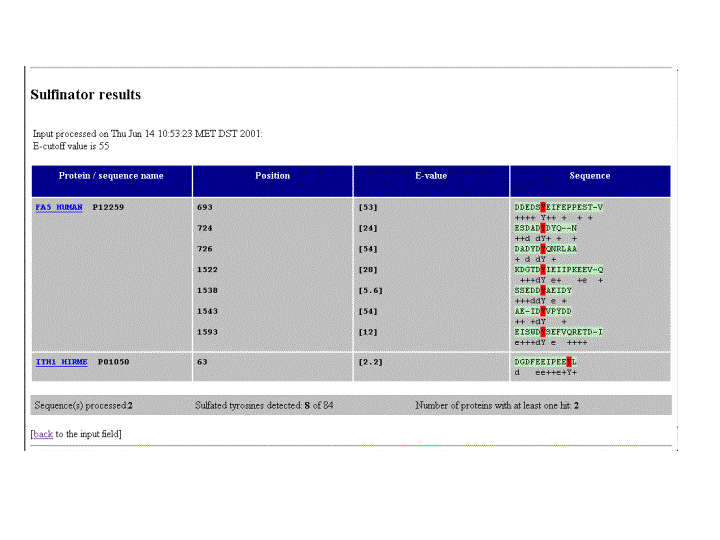Select position value 1522
This screenshot has height=540, width=720.
[207, 269]
